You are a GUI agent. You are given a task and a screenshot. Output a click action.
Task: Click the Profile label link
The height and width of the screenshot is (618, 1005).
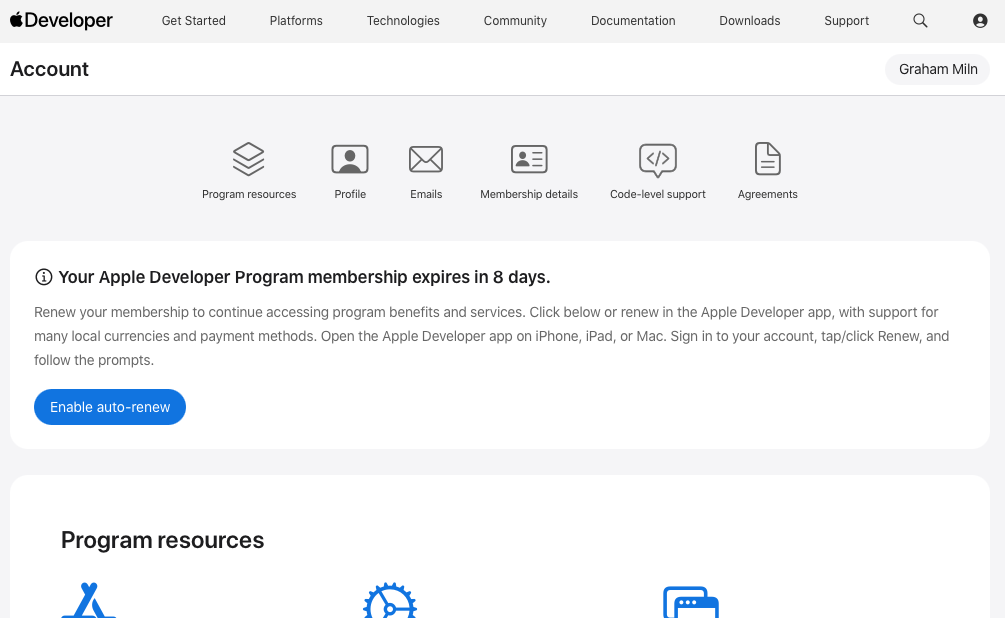pos(350,194)
